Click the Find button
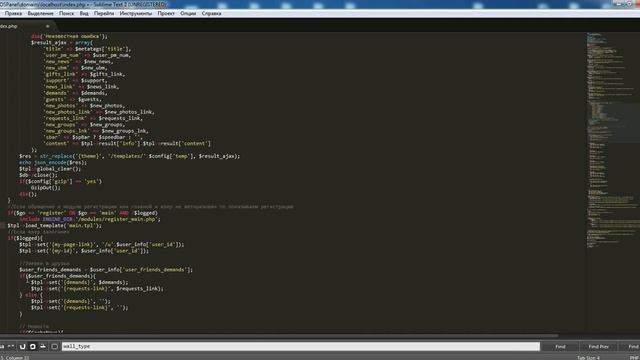The width and height of the screenshot is (640, 360). coord(560,347)
